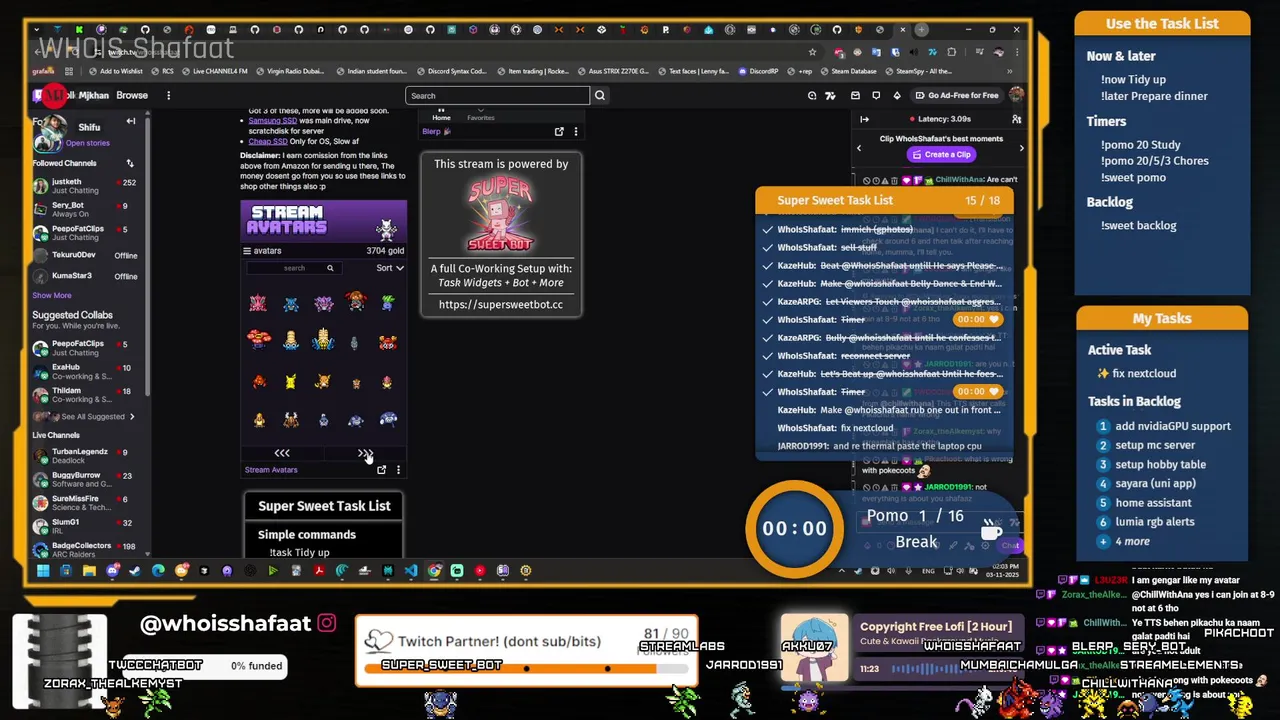This screenshot has height=720, width=1280.
Task: Expand Show More followed channels
Action: coord(52,296)
